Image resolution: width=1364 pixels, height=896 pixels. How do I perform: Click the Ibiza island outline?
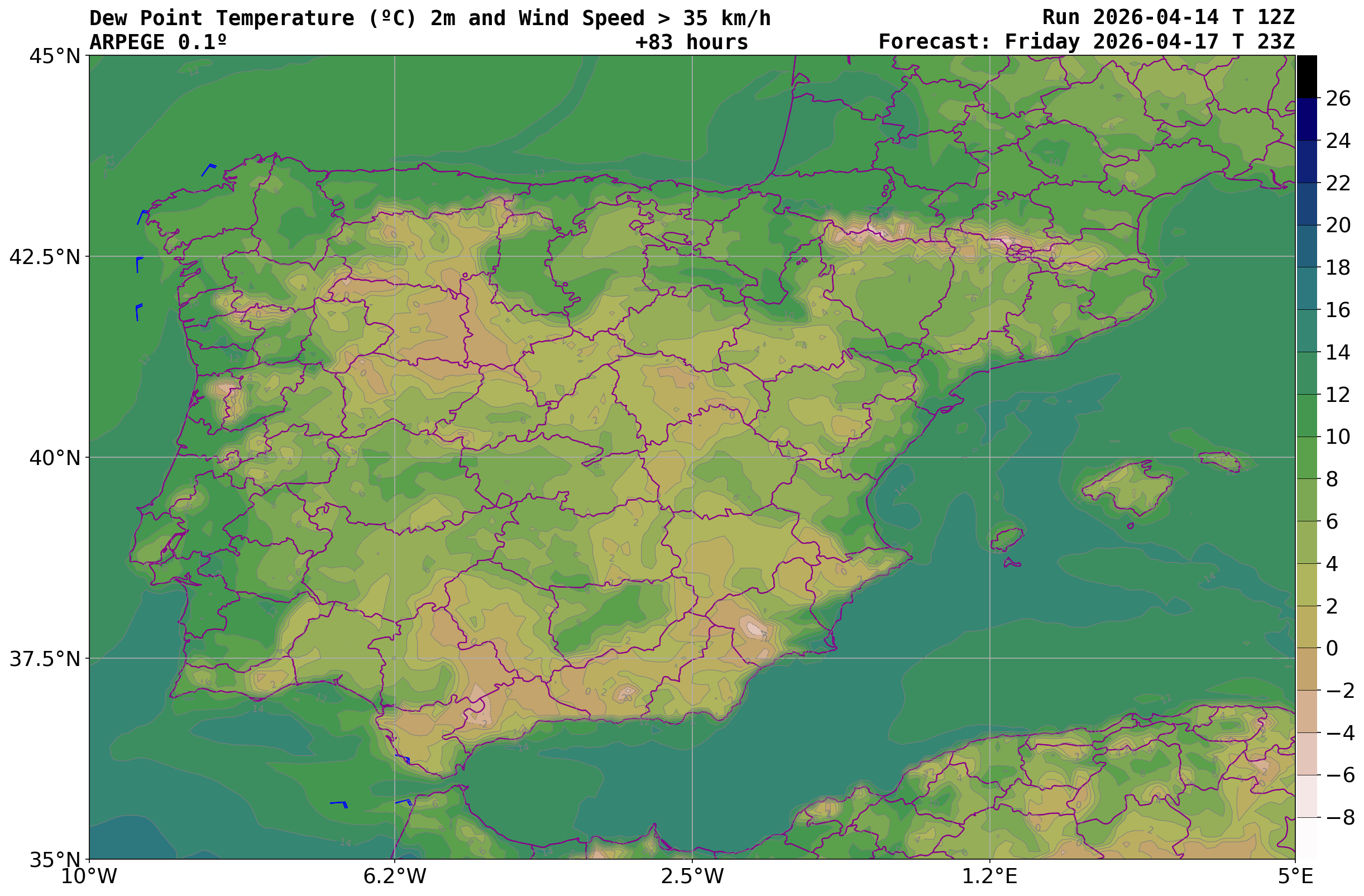(x=1007, y=539)
